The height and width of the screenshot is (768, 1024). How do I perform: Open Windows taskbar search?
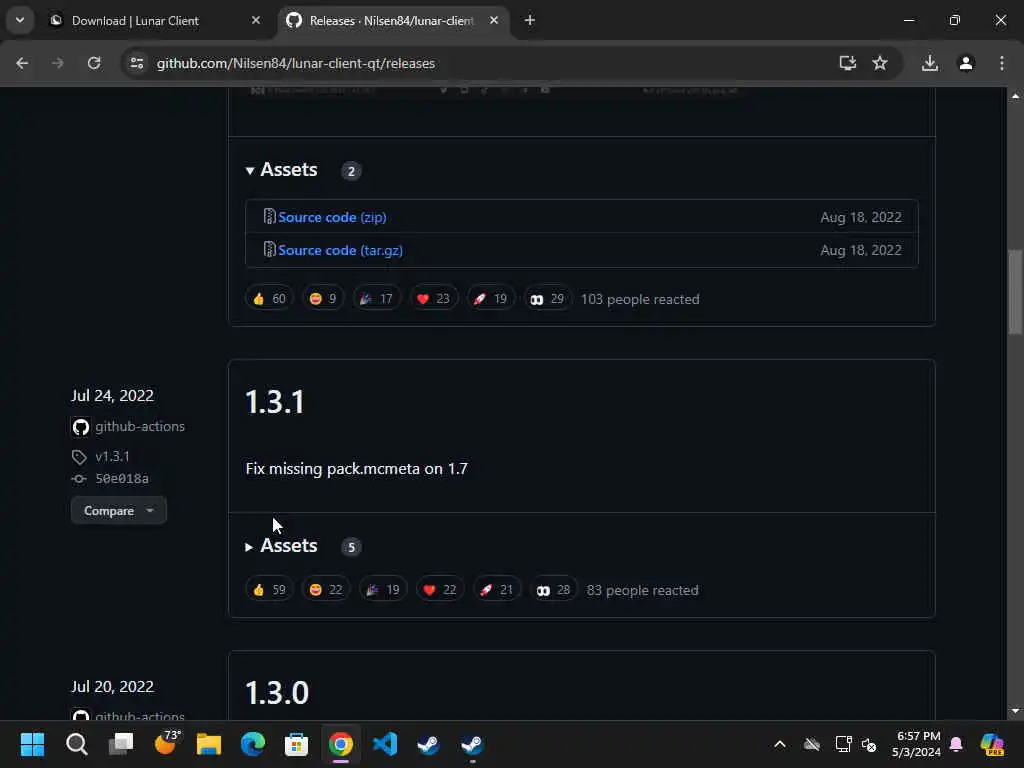(x=76, y=744)
